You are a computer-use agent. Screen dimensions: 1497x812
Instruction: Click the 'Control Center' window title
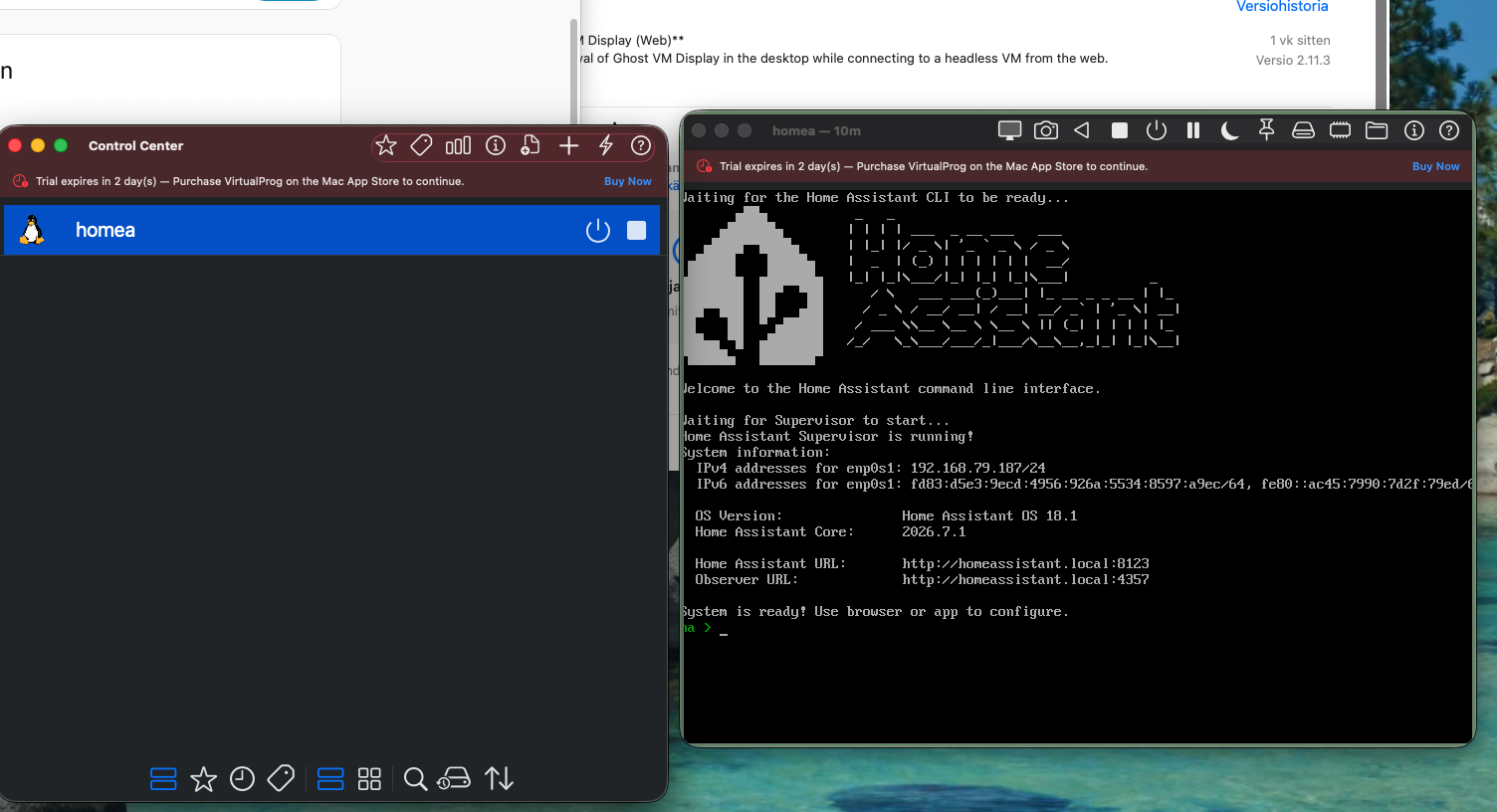tap(135, 145)
